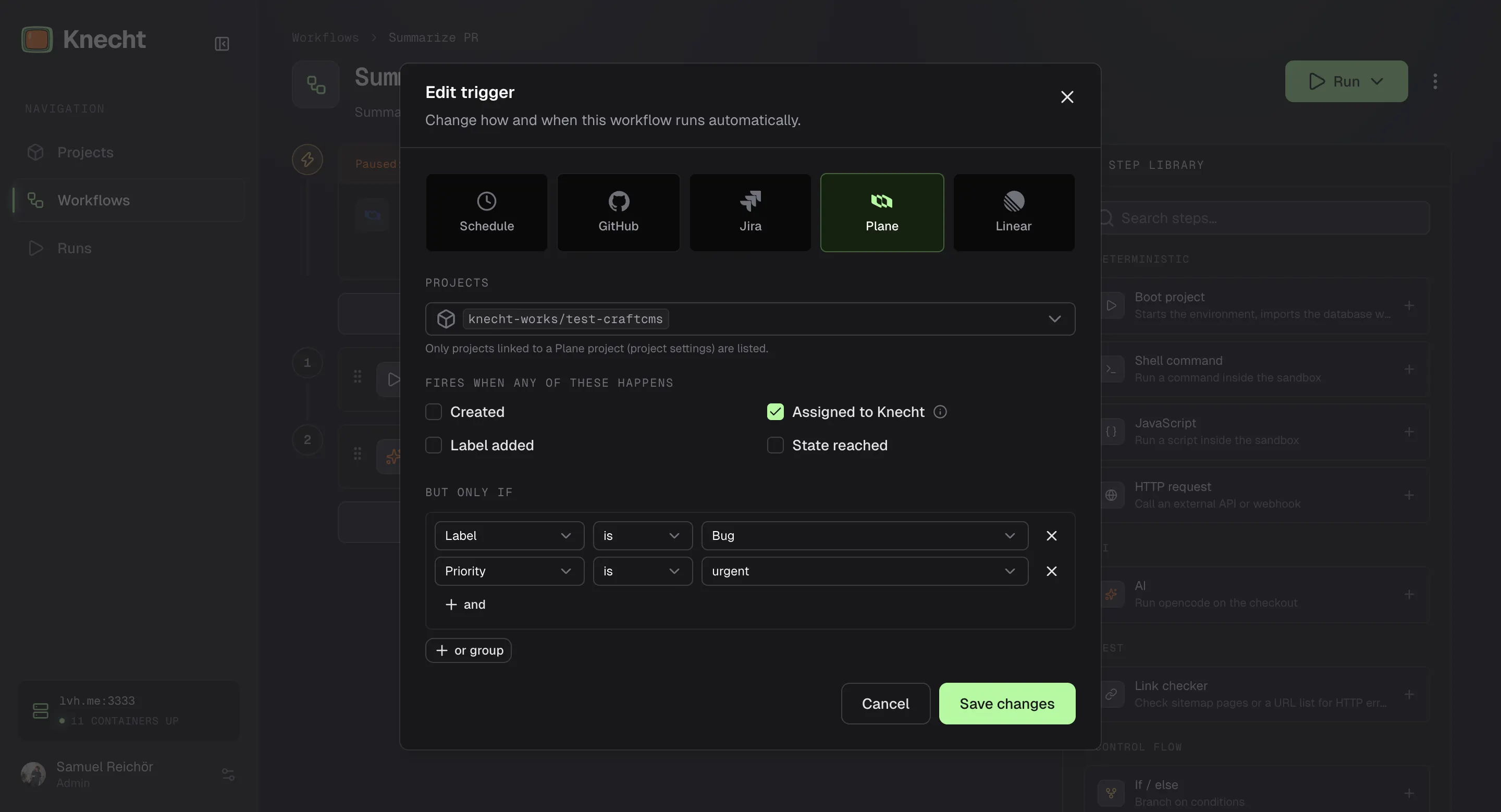This screenshot has height=812, width=1501.
Task: Click the info icon beside Assigned to Knecht
Action: click(x=940, y=412)
